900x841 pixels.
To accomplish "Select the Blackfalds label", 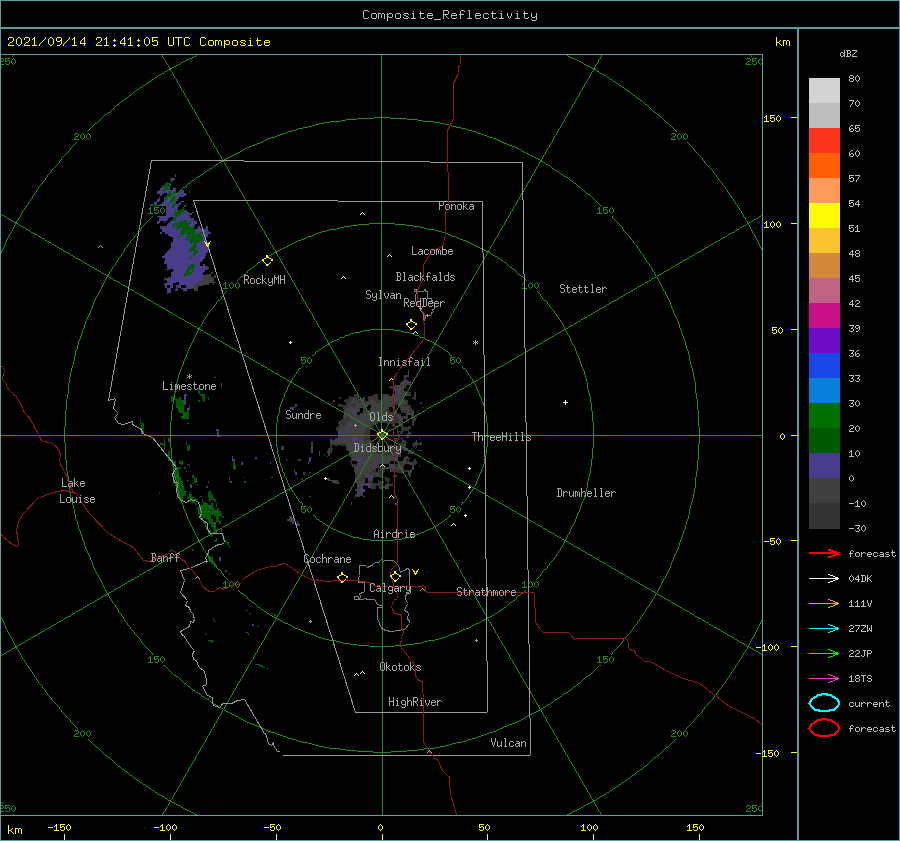I will click(x=425, y=277).
